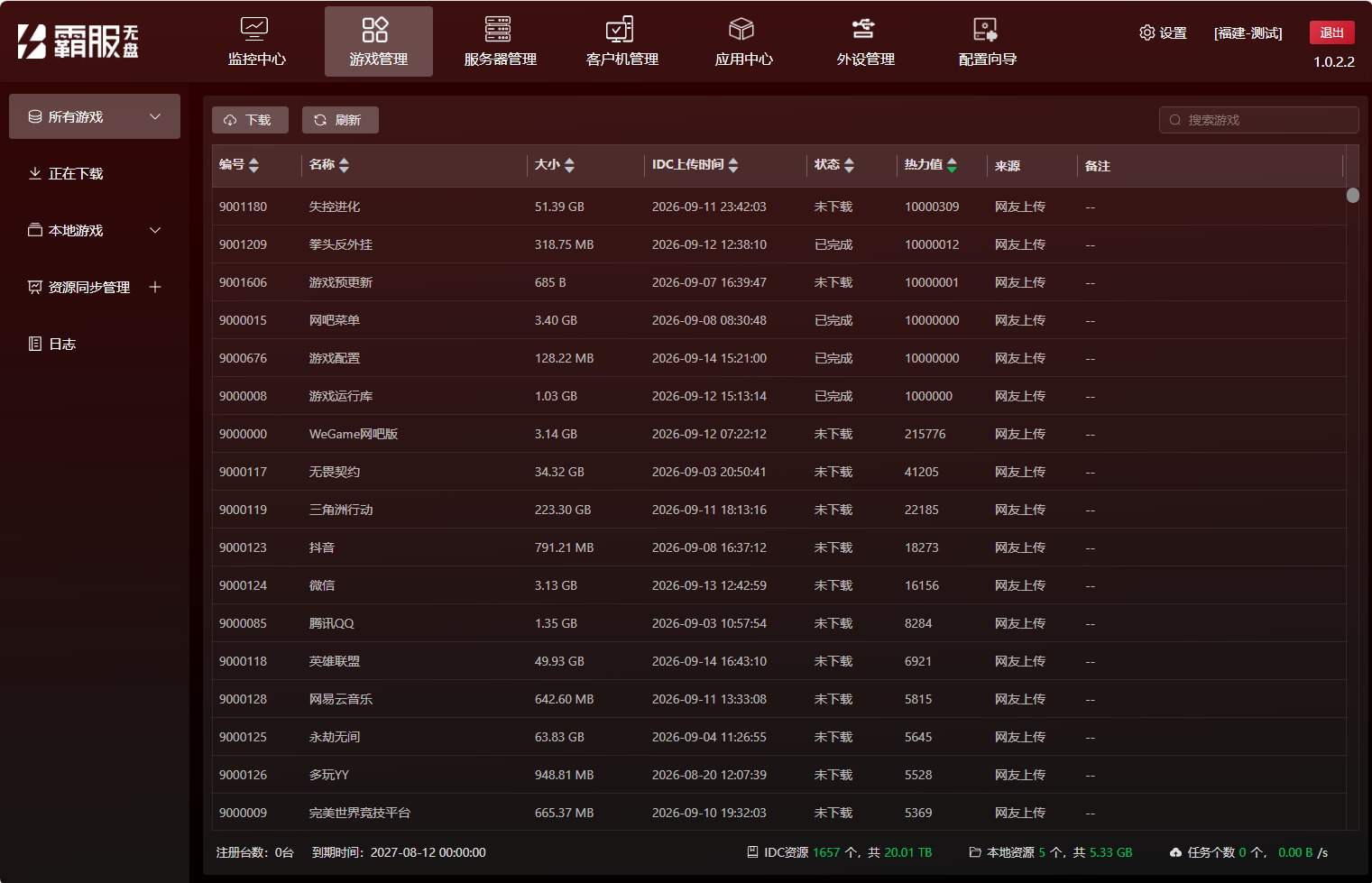Viewport: 1372px width, 883px height.
Task: Click the 下载 download button
Action: [x=250, y=120]
